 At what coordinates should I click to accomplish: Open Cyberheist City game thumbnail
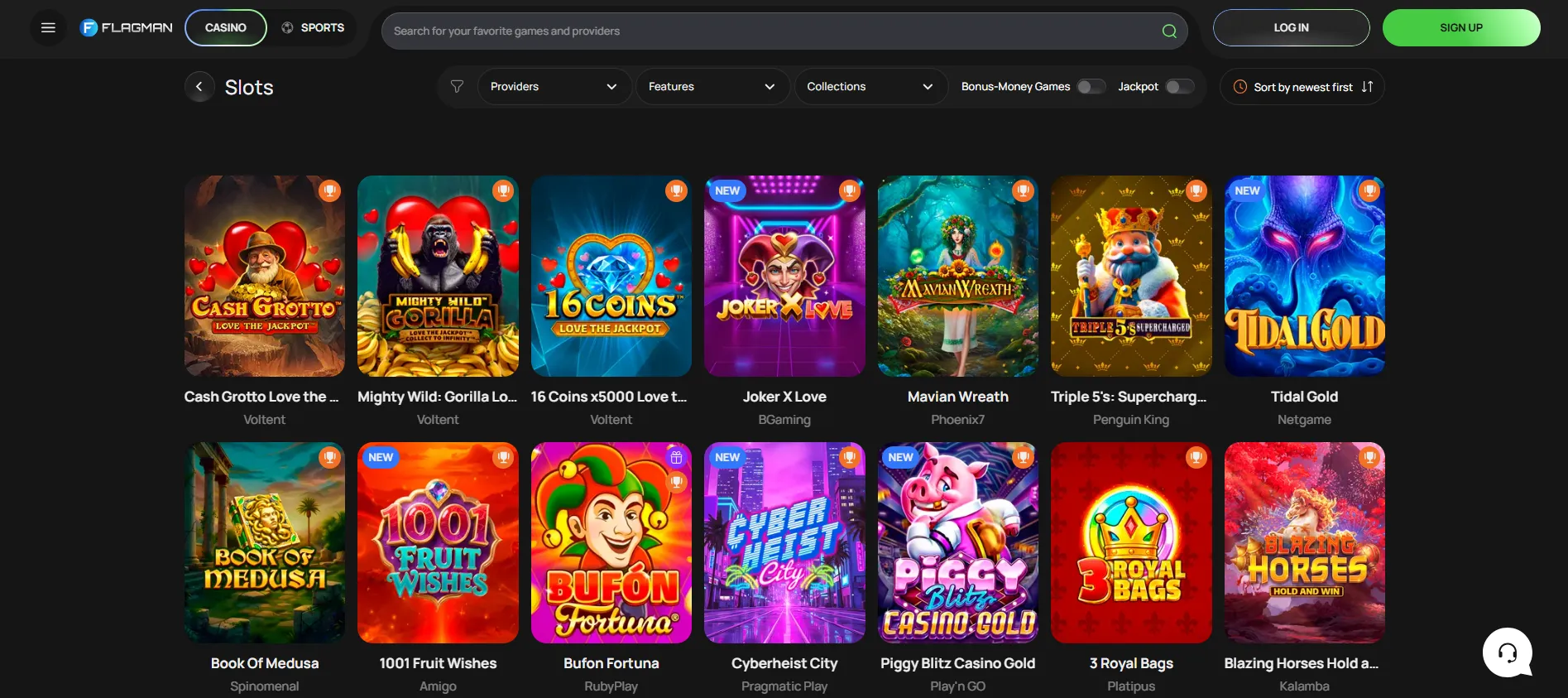point(784,542)
